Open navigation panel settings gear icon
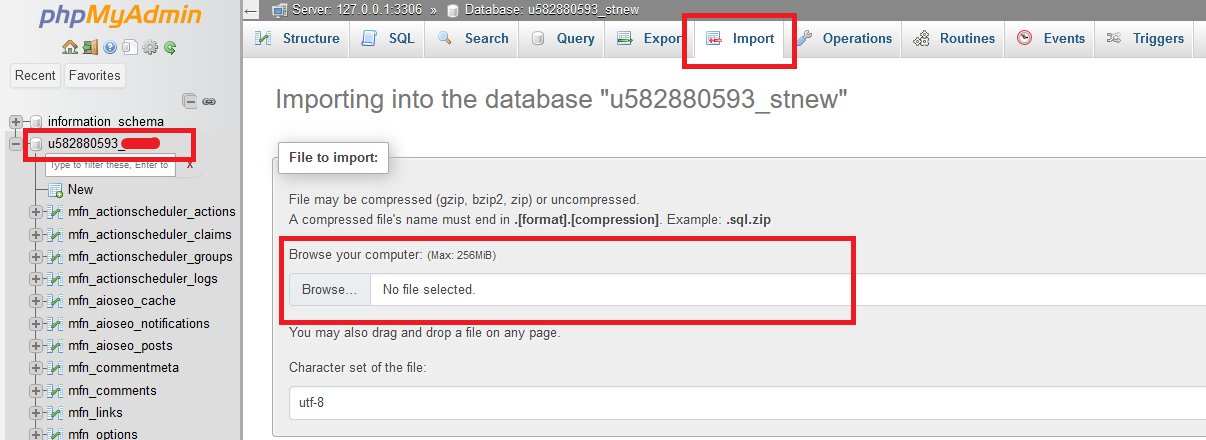The width and height of the screenshot is (1206, 440). [150, 47]
